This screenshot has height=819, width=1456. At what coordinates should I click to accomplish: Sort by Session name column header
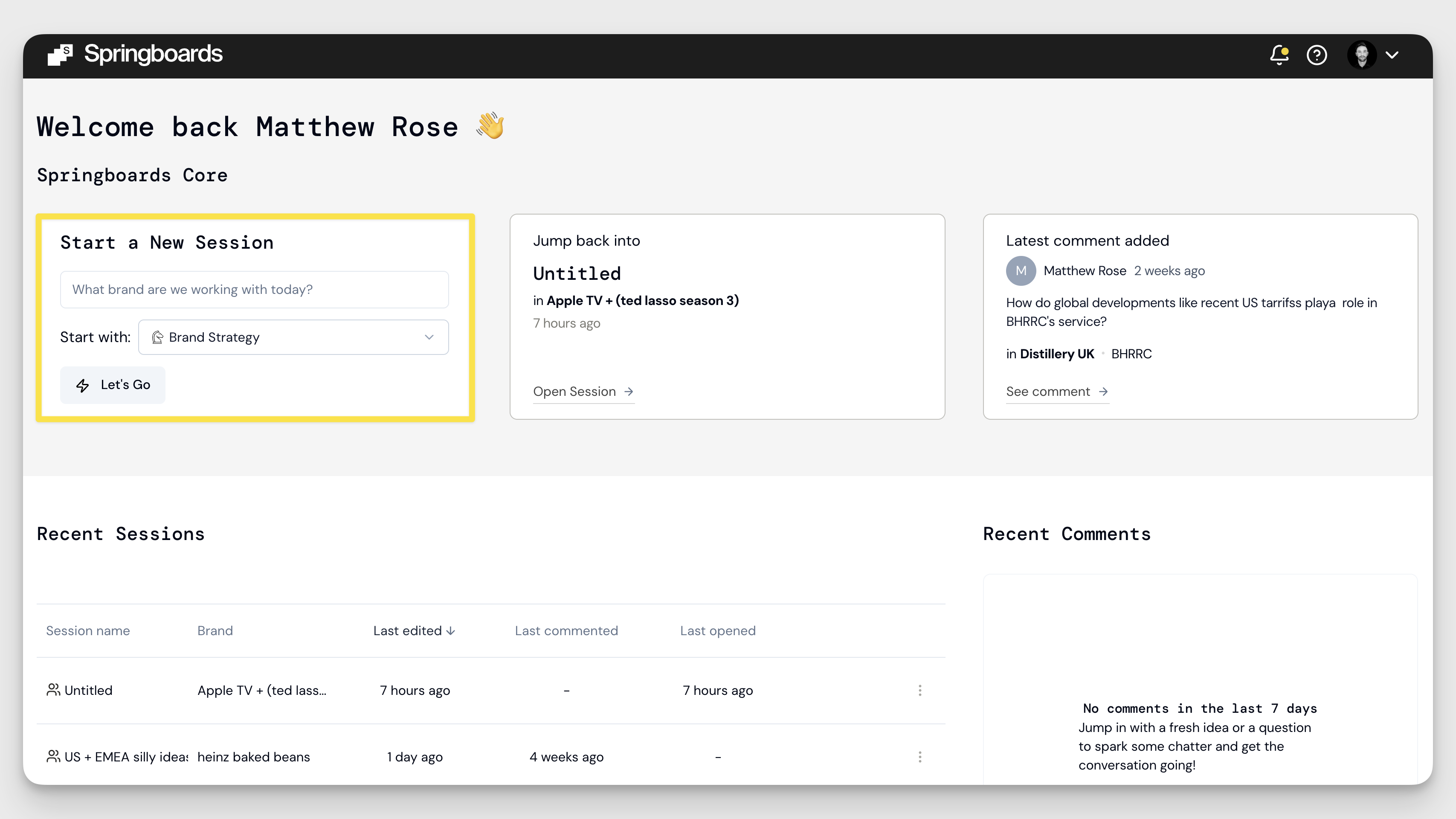click(87, 631)
